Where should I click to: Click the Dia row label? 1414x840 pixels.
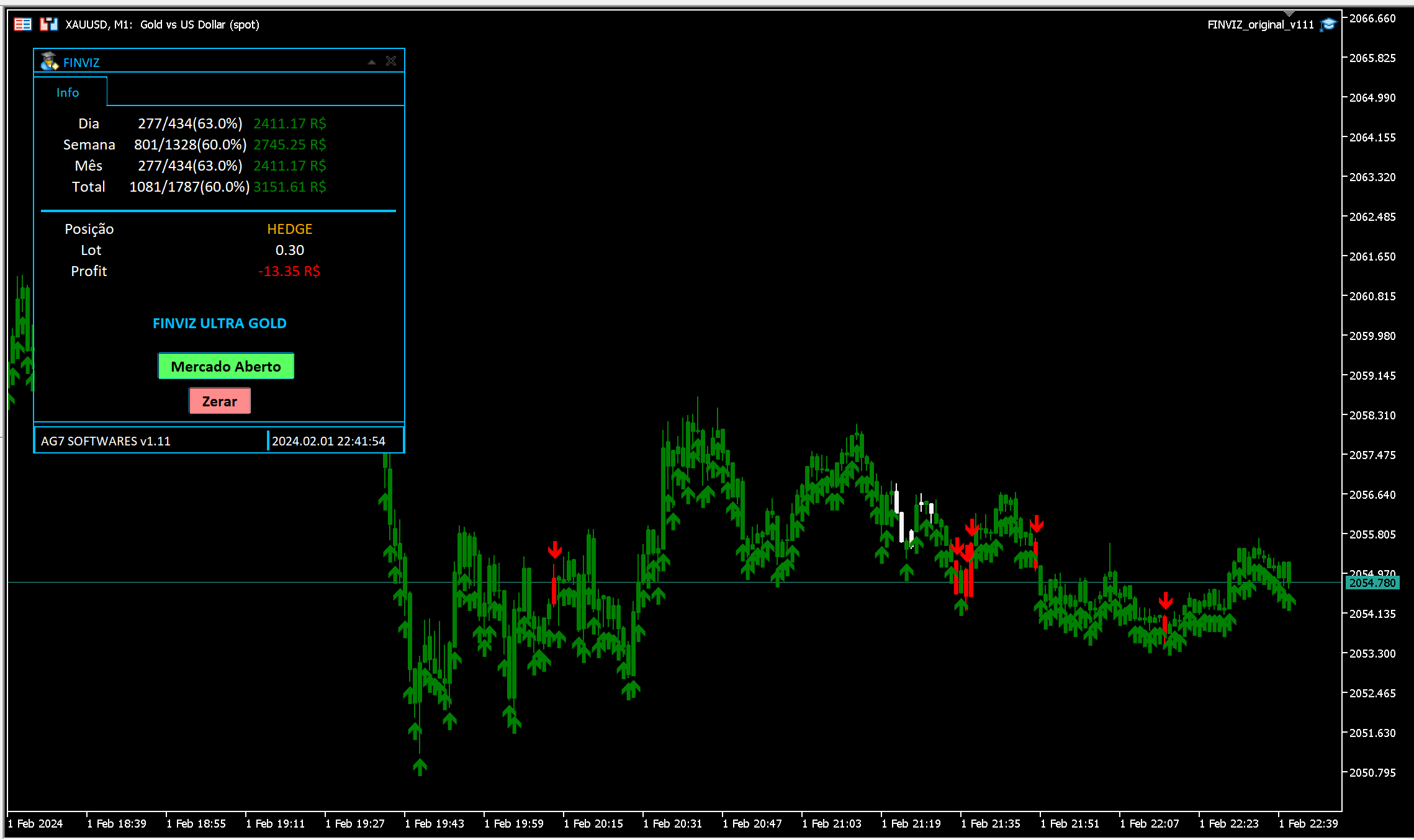point(89,123)
